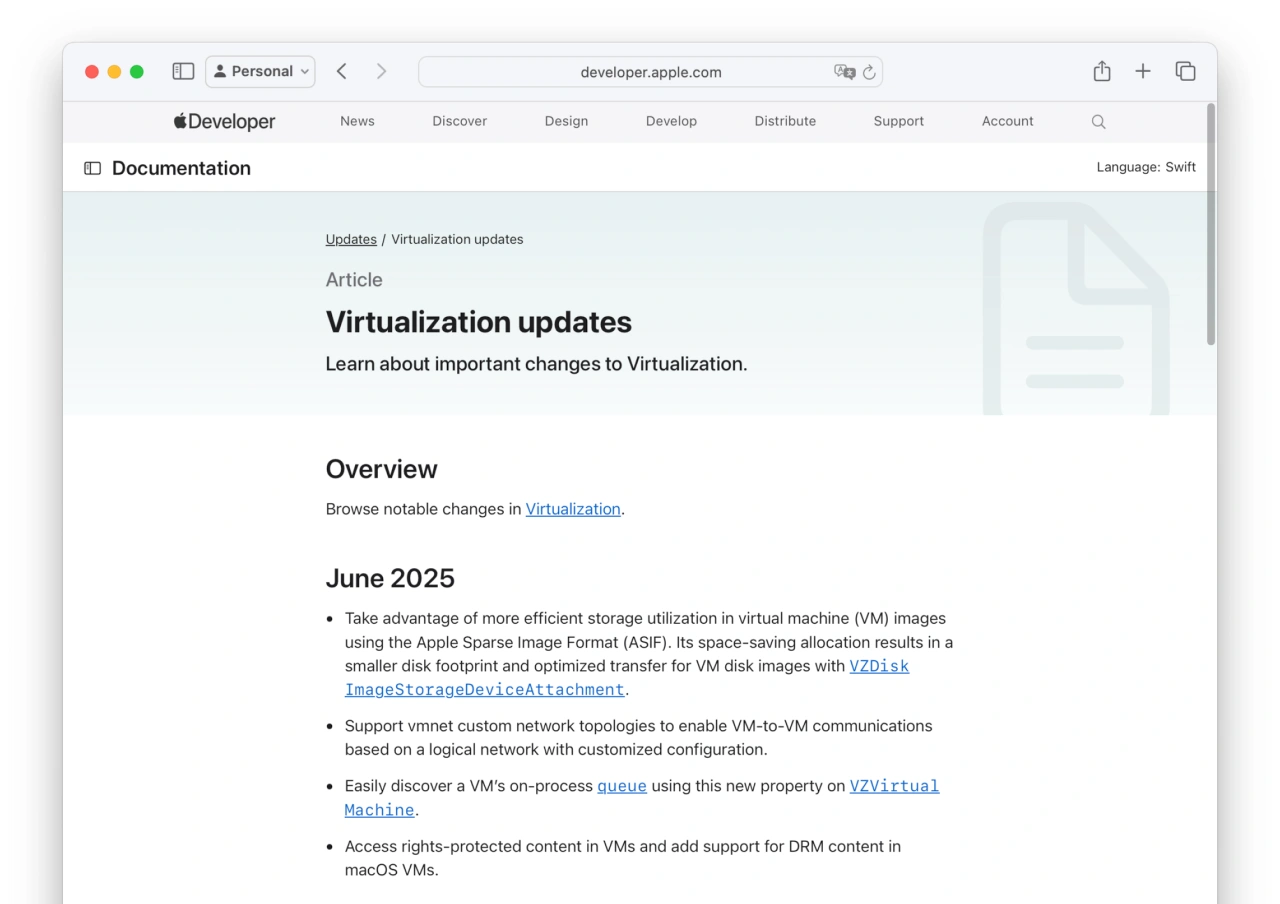Open the search magnifier in nav bar
Image resolution: width=1280 pixels, height=904 pixels.
point(1098,122)
